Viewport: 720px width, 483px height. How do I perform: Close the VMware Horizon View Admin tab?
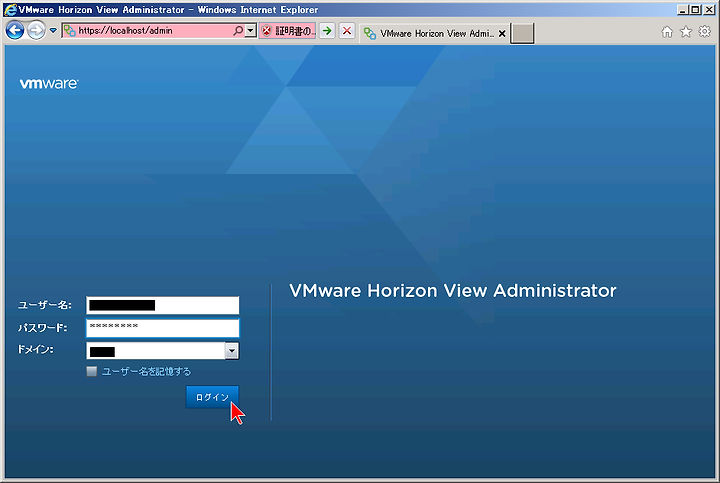tap(502, 34)
